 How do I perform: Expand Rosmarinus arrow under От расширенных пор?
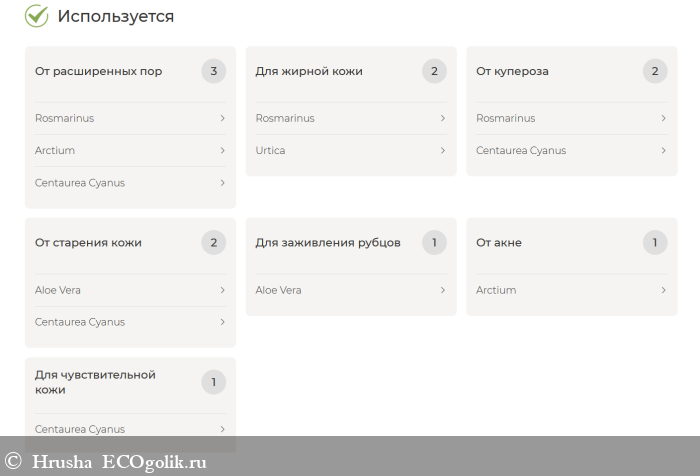click(x=222, y=118)
